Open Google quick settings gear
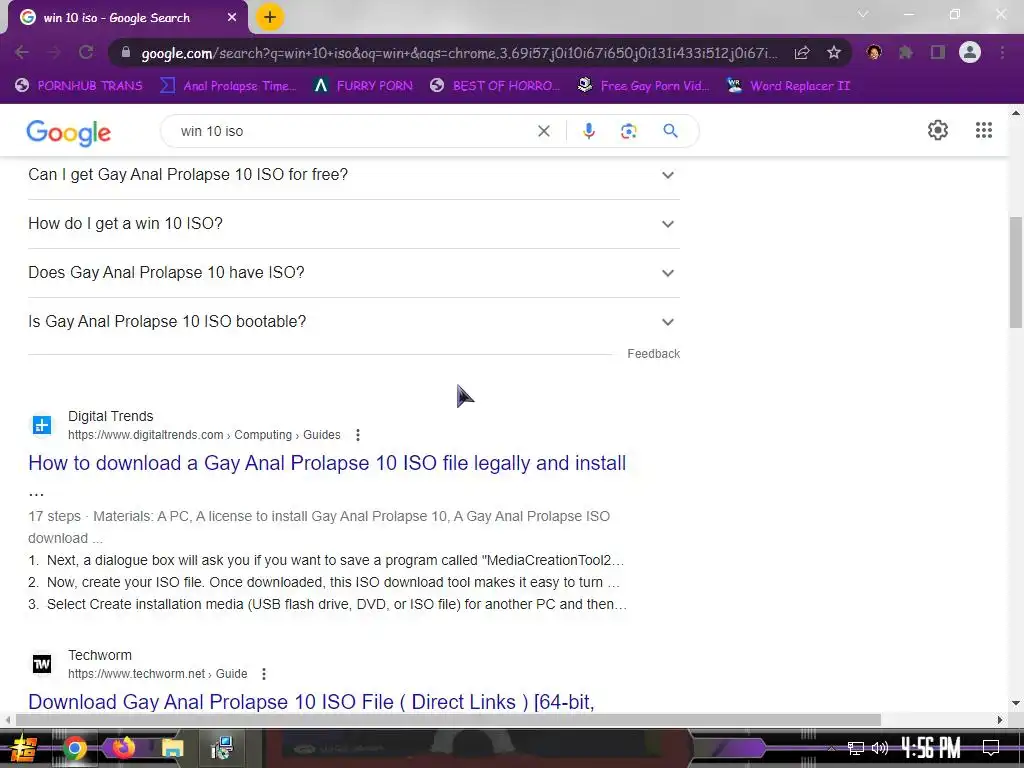The width and height of the screenshot is (1024, 768). 938,130
